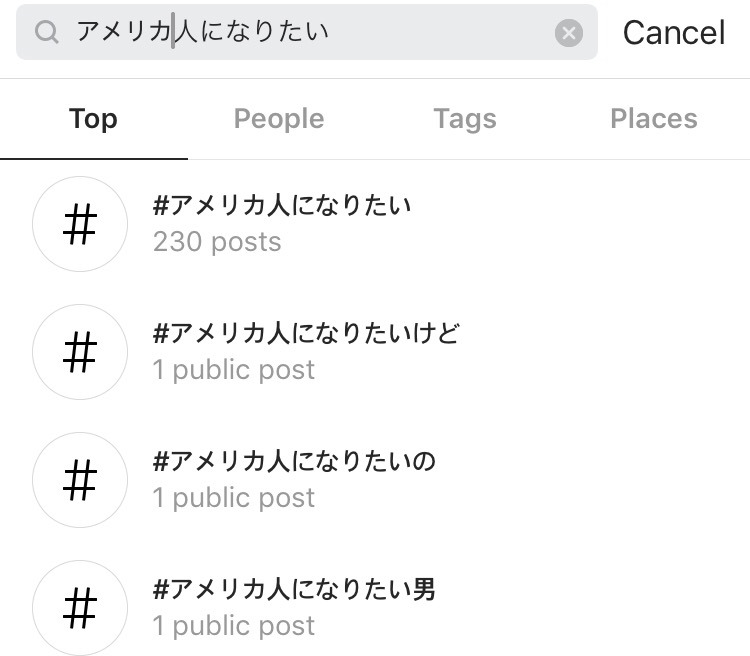
Task: Select the 230 posts count text
Action: pyautogui.click(x=217, y=242)
